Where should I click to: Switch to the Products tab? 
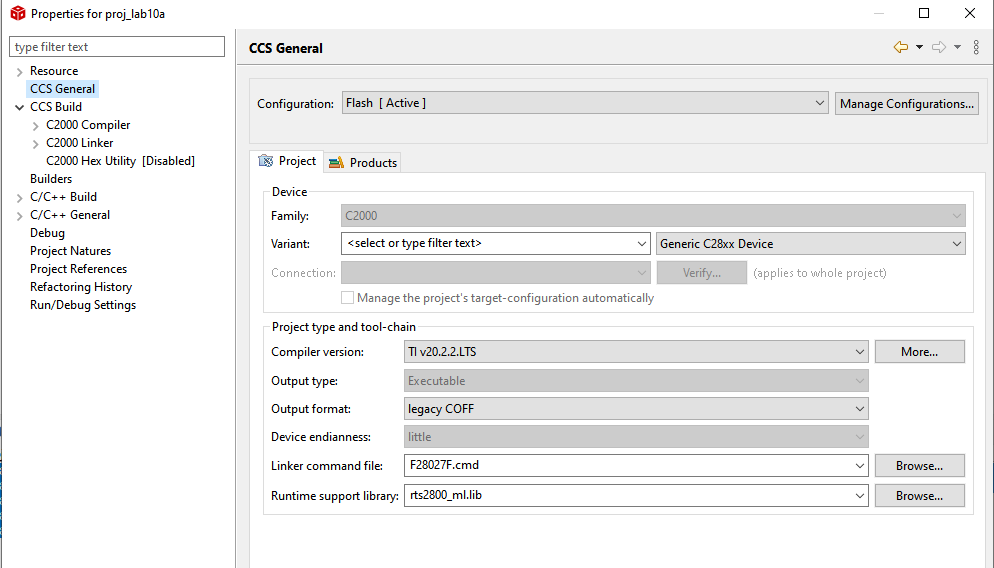click(363, 163)
